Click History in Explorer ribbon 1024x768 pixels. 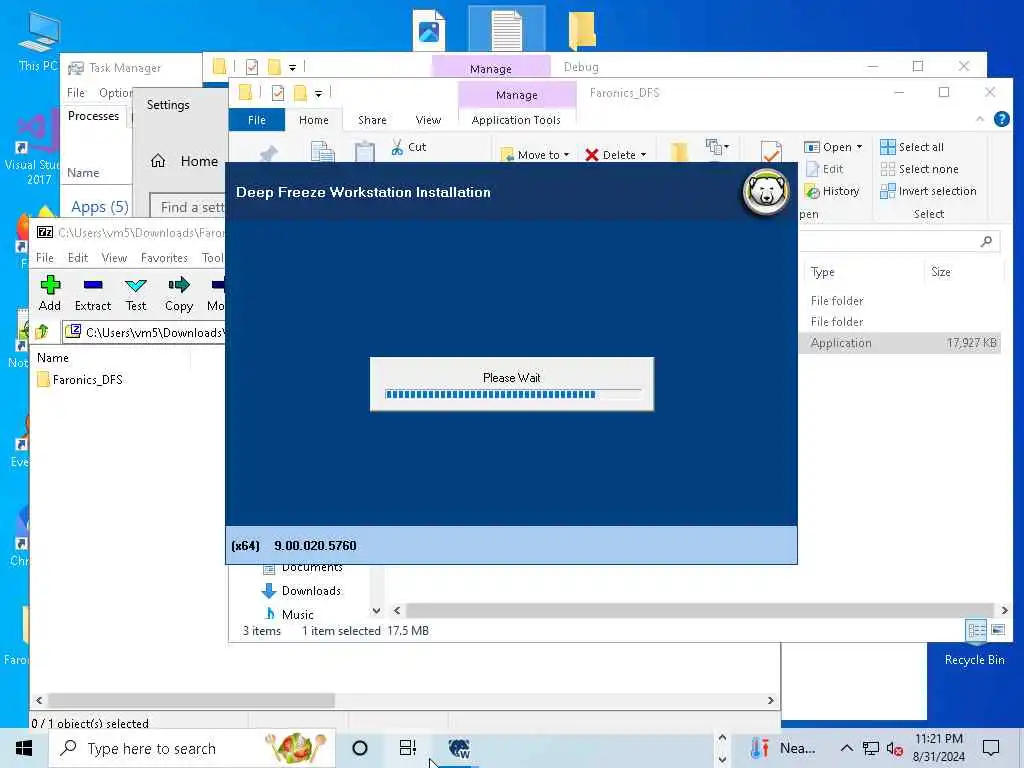[832, 191]
